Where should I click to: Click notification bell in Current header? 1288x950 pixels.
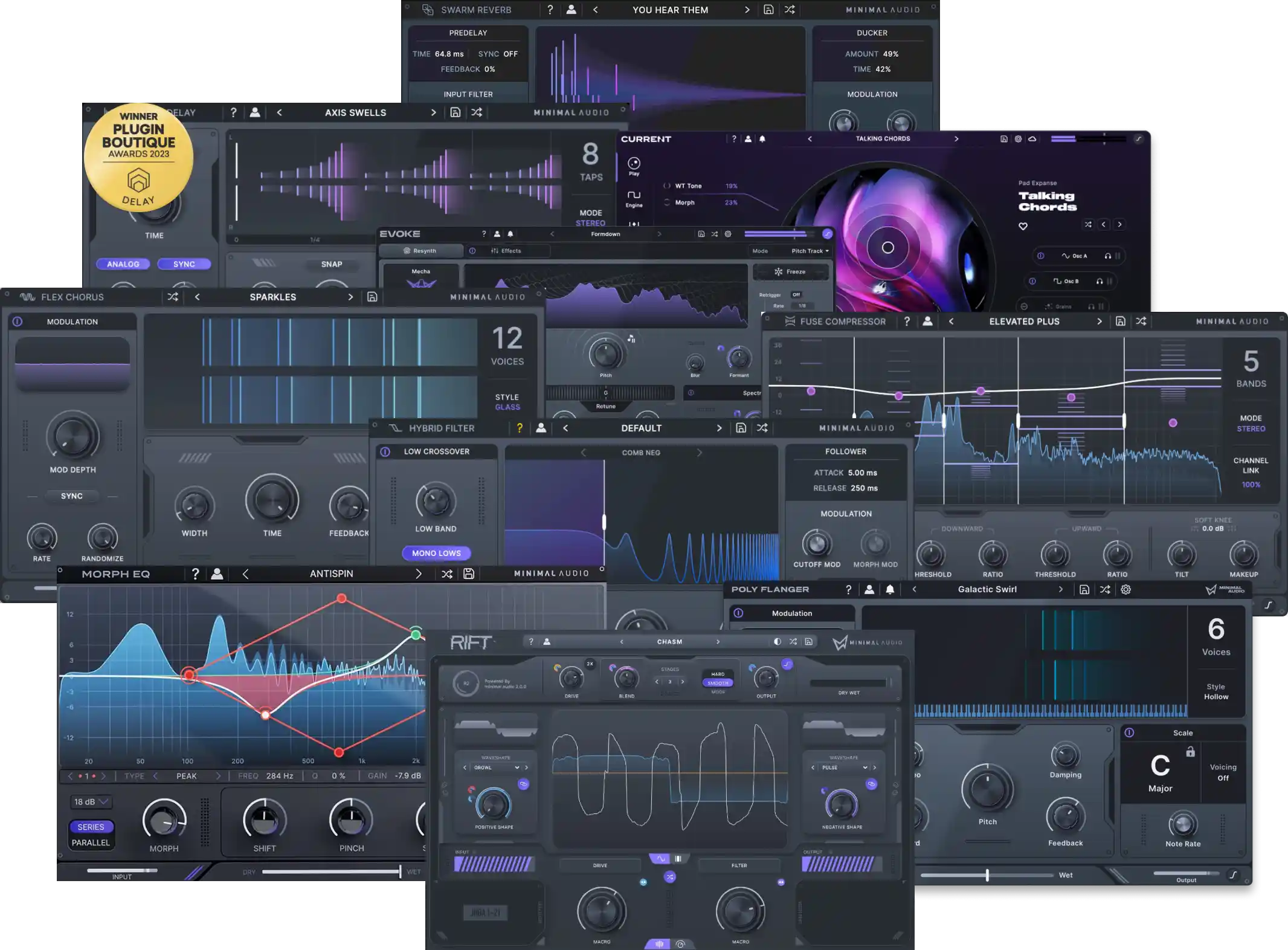(762, 139)
